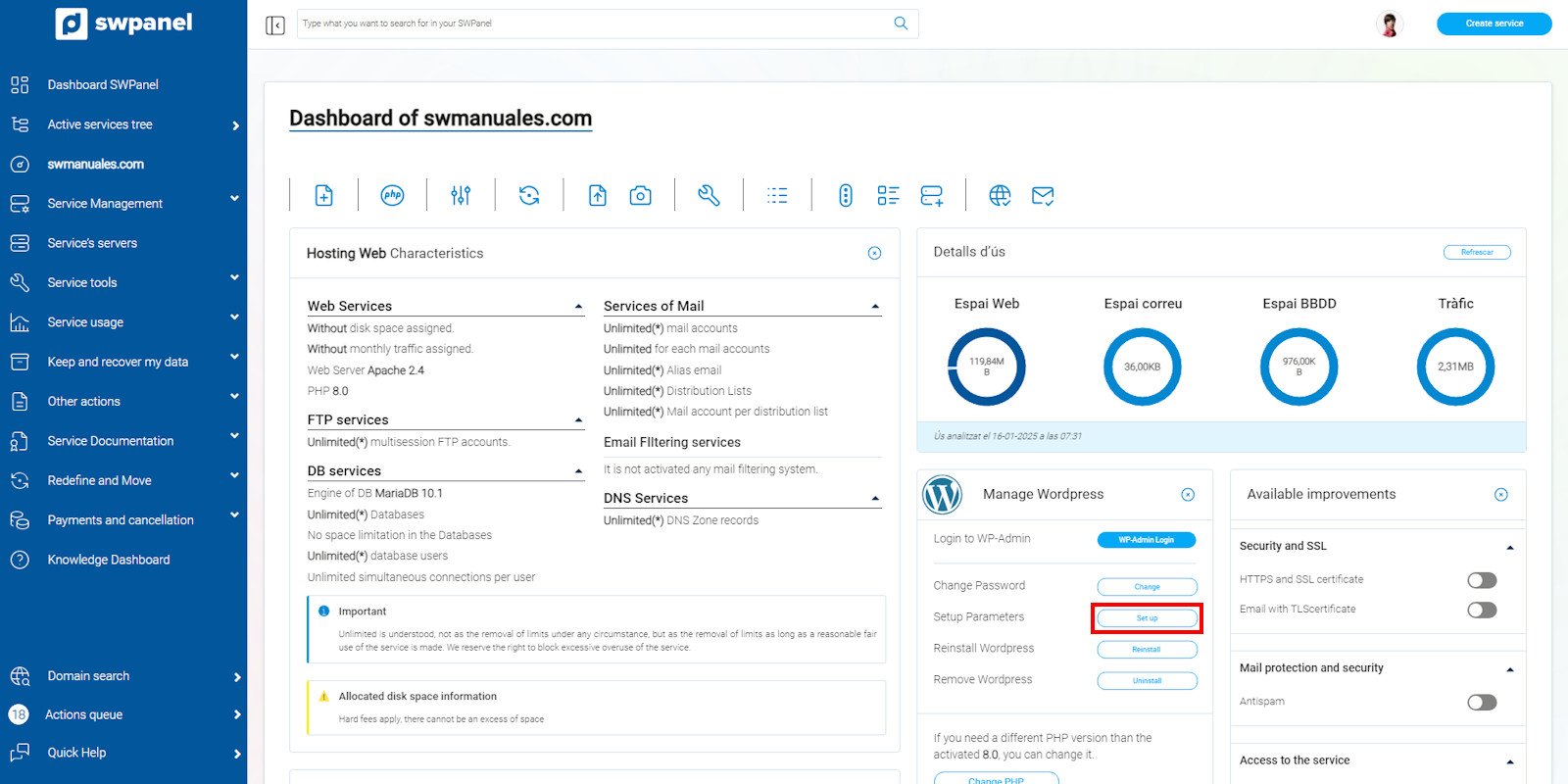Screen dimensions: 1568x784
Task: Click the bulleted list toolbar icon
Action: (x=777, y=195)
